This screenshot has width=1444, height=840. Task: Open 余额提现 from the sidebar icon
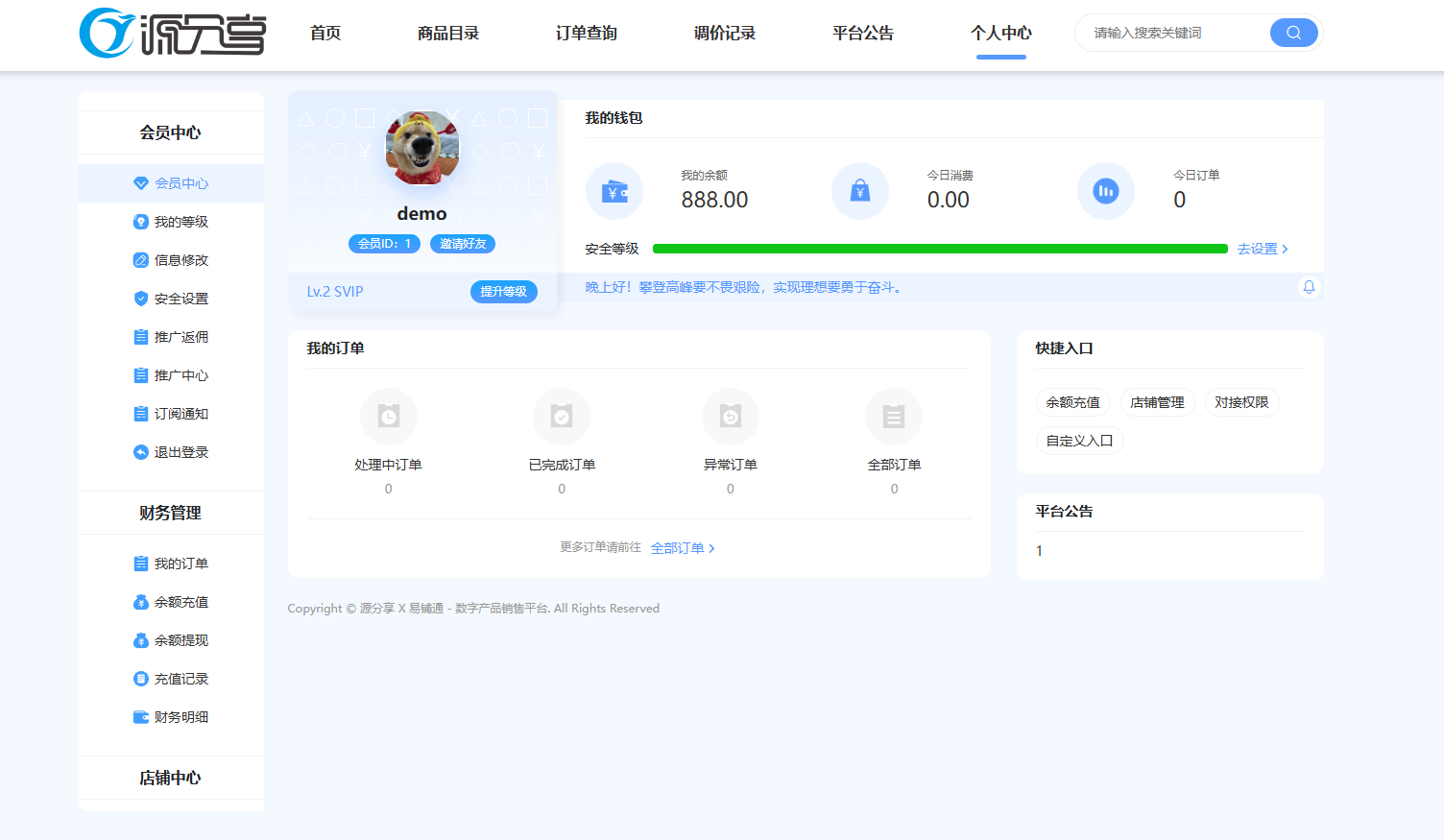[142, 639]
